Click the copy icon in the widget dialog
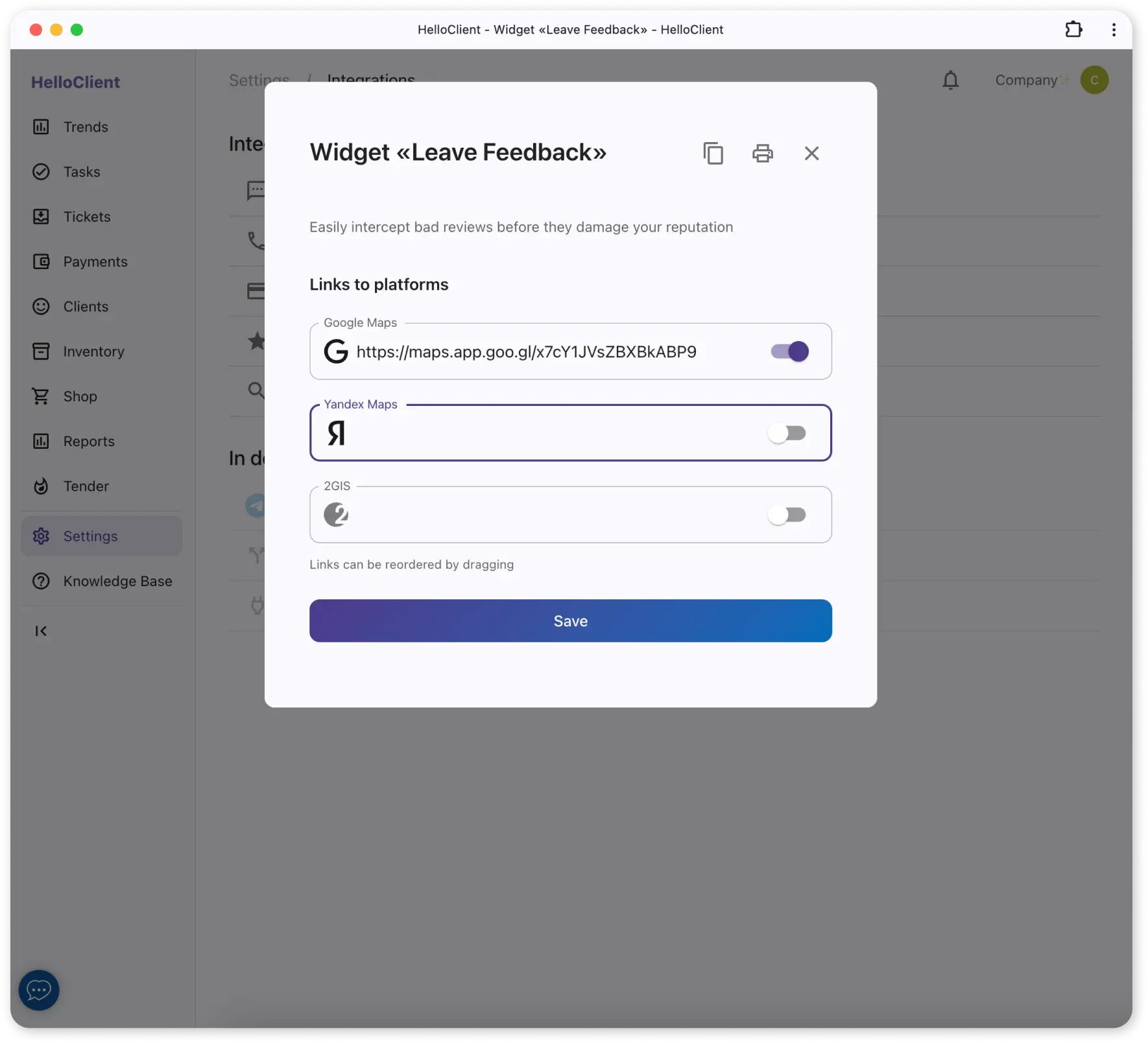Viewport: 1148px width, 1044px height. point(713,153)
